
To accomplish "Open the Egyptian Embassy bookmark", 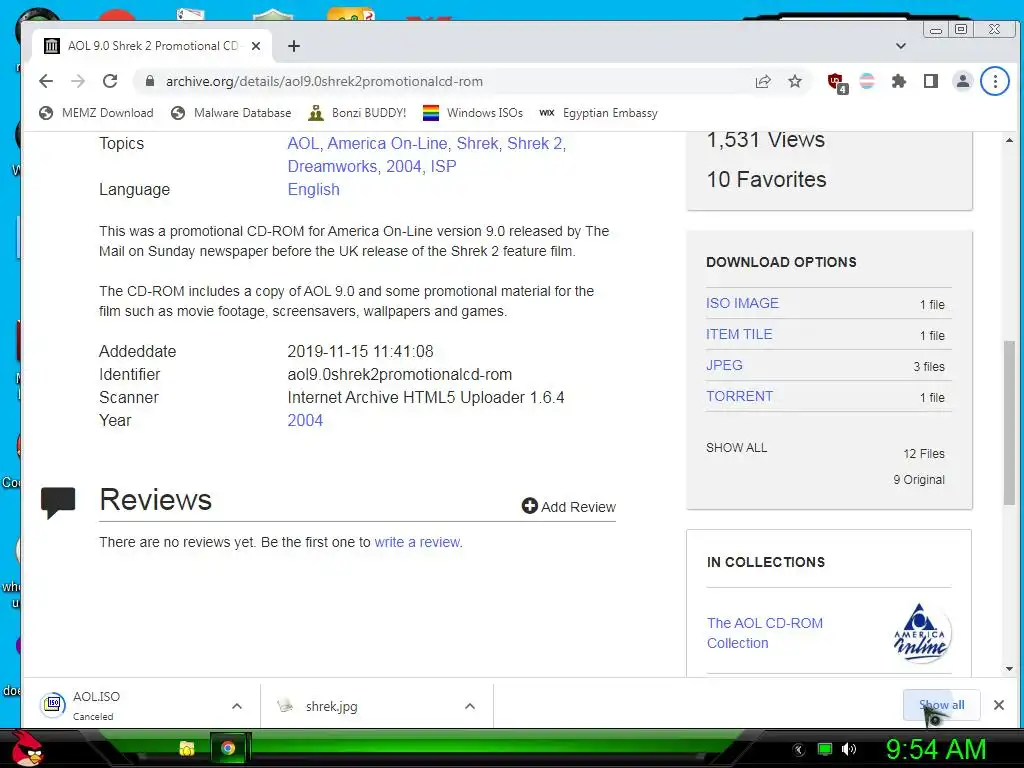I will click(598, 113).
